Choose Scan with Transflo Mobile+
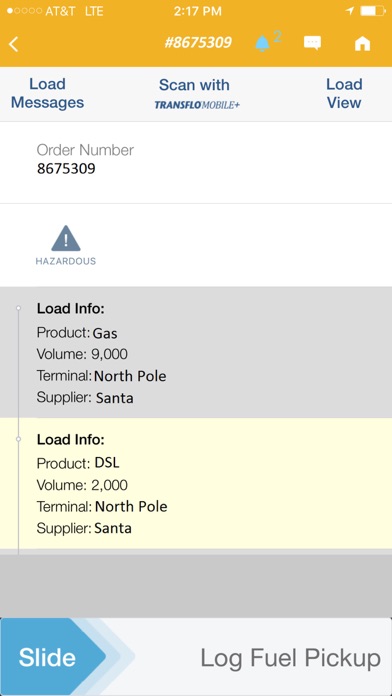 pyautogui.click(x=197, y=94)
